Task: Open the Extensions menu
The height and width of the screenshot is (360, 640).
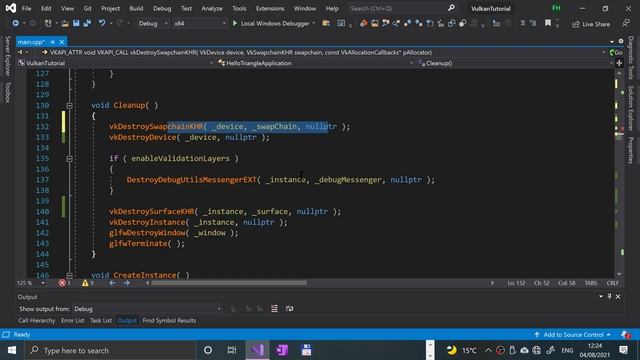Action: pos(270,8)
